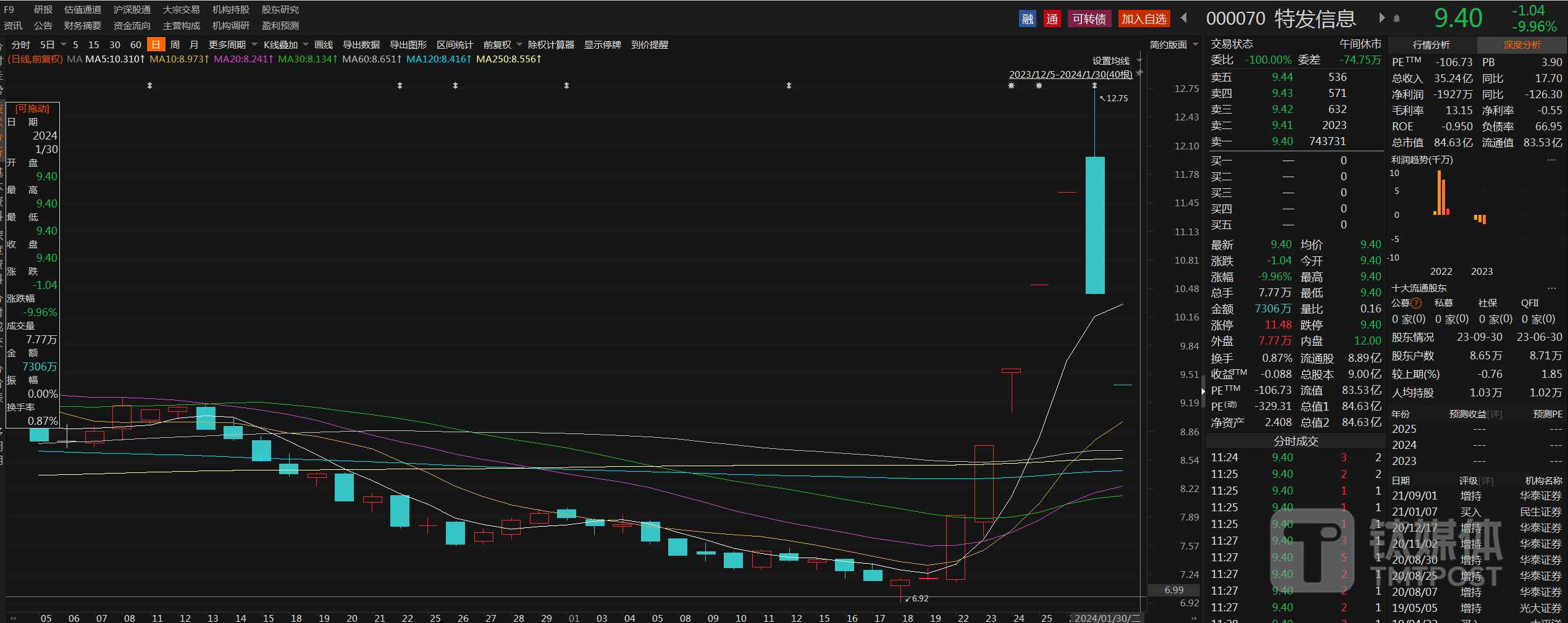Toggle 显示停牌 suspension display
Viewport: 1568px width, 623px height.
[x=602, y=45]
